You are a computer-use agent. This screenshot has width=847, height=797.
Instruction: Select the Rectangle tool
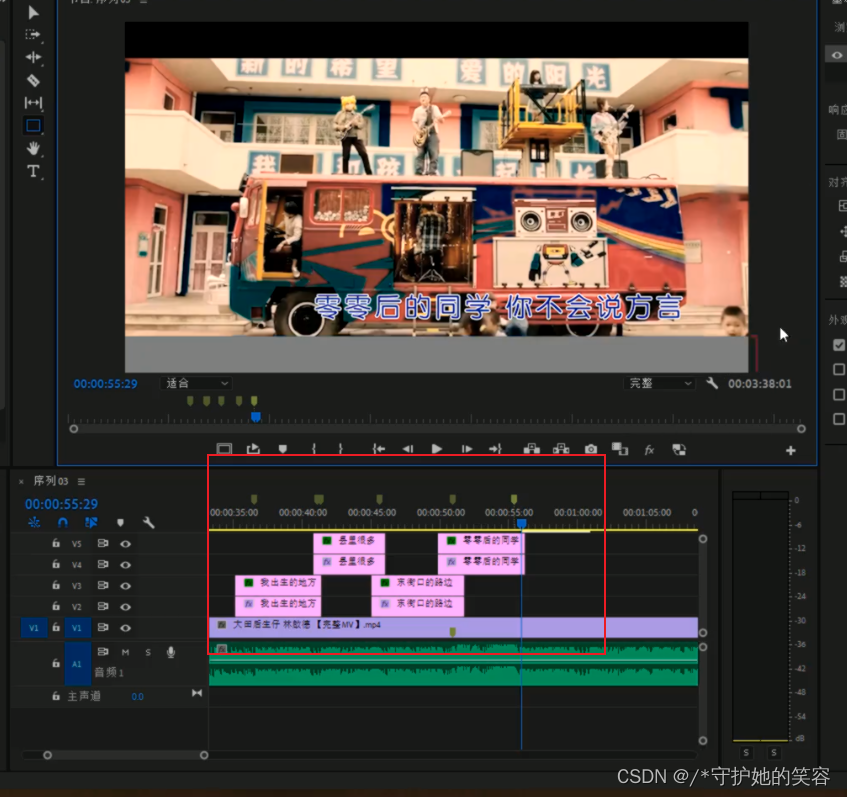(x=33, y=125)
